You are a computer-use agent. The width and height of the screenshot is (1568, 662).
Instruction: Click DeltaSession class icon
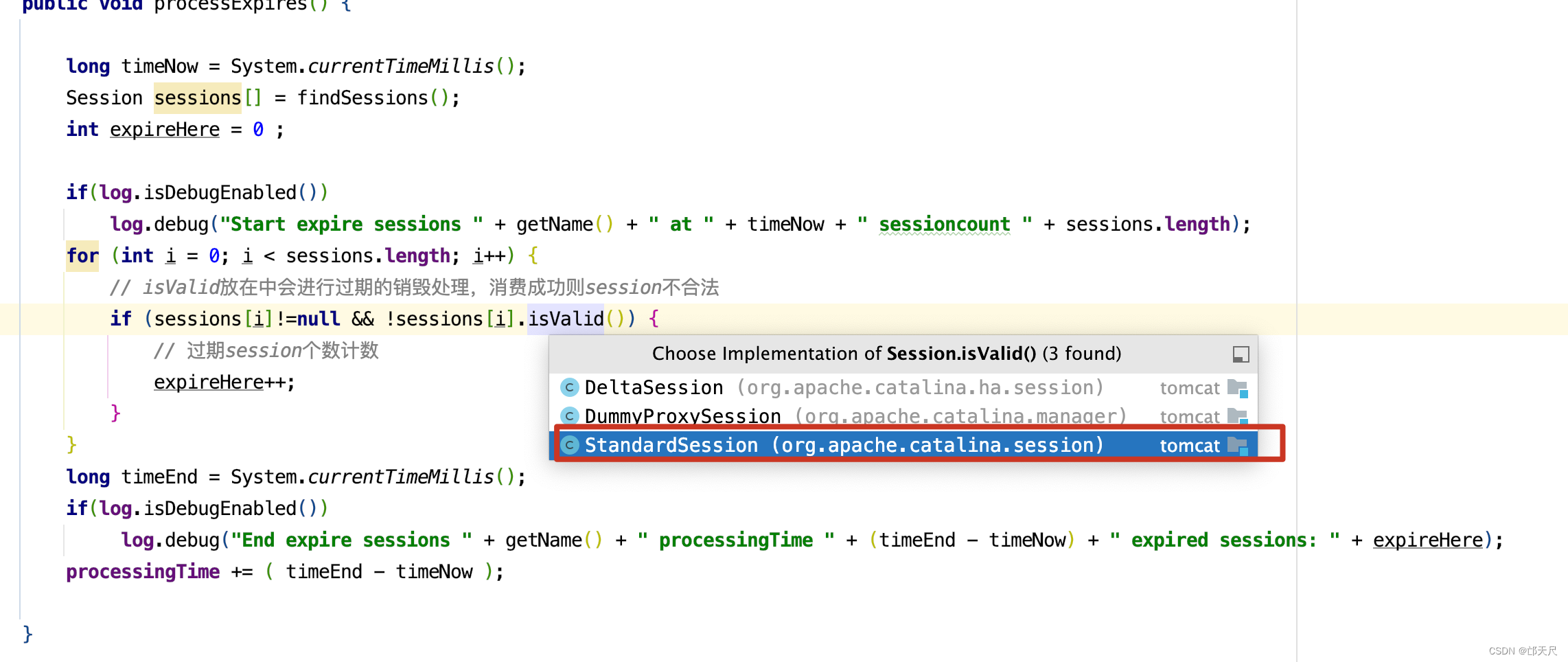[x=569, y=388]
